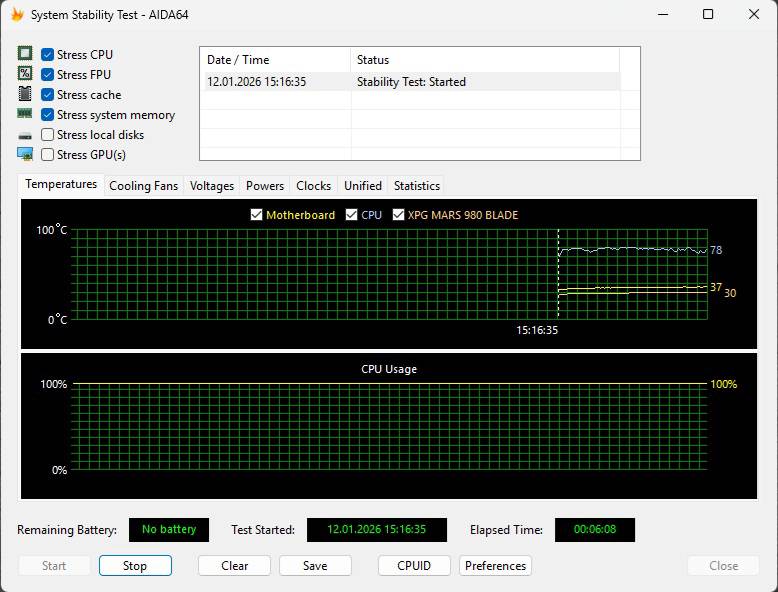Select the Statistics tab
This screenshot has height=592, width=778.
point(416,186)
